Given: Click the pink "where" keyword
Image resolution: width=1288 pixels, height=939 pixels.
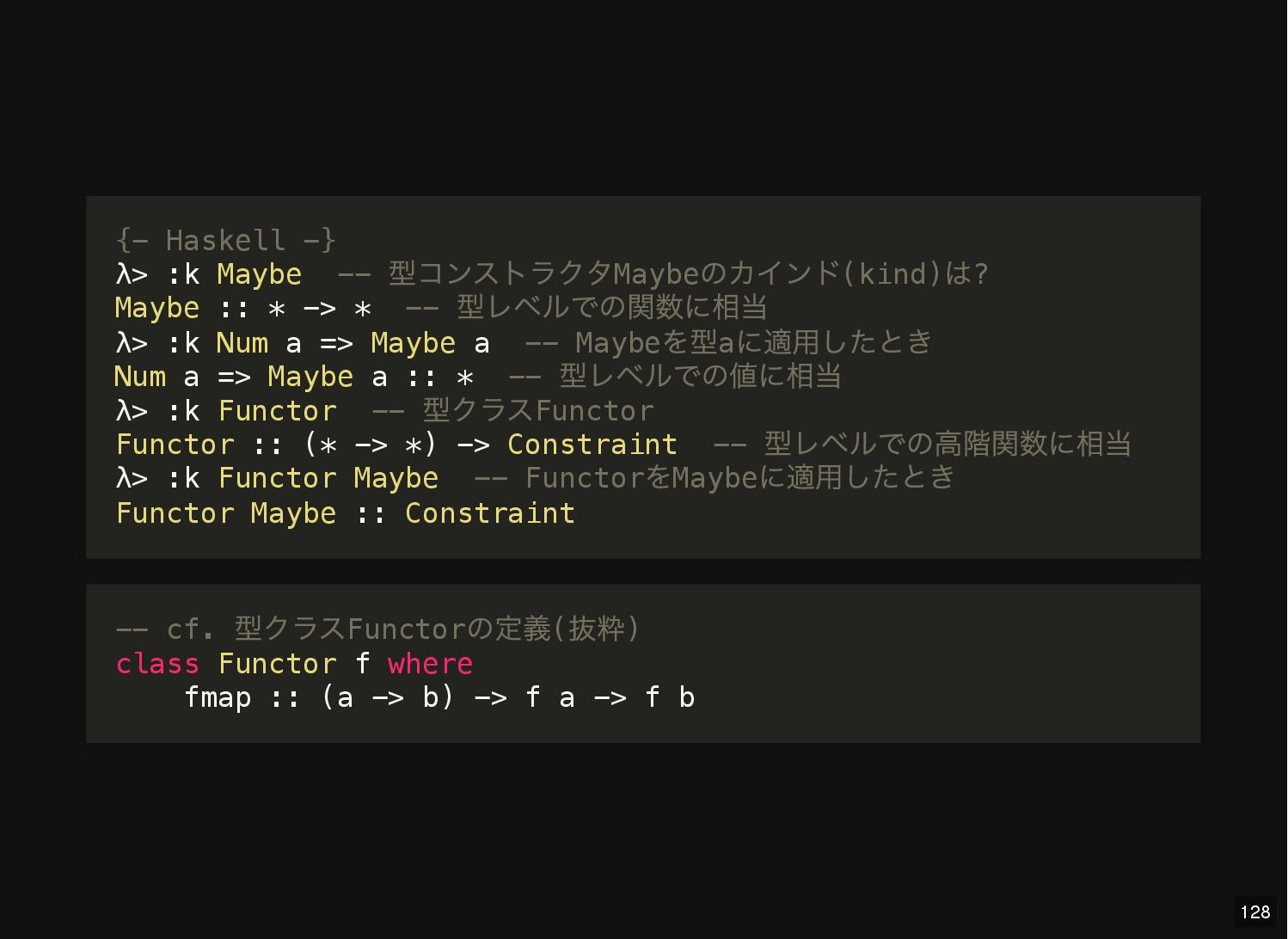Looking at the screenshot, I should pos(430,663).
